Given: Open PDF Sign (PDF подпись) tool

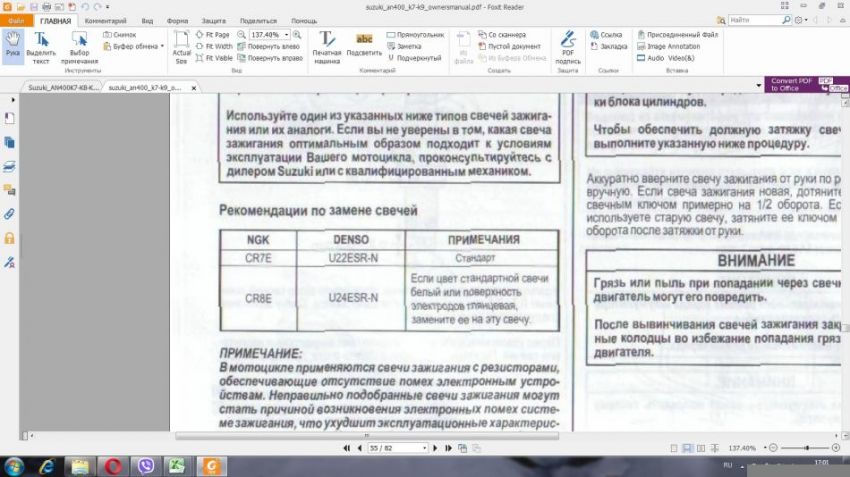Looking at the screenshot, I should (x=568, y=48).
